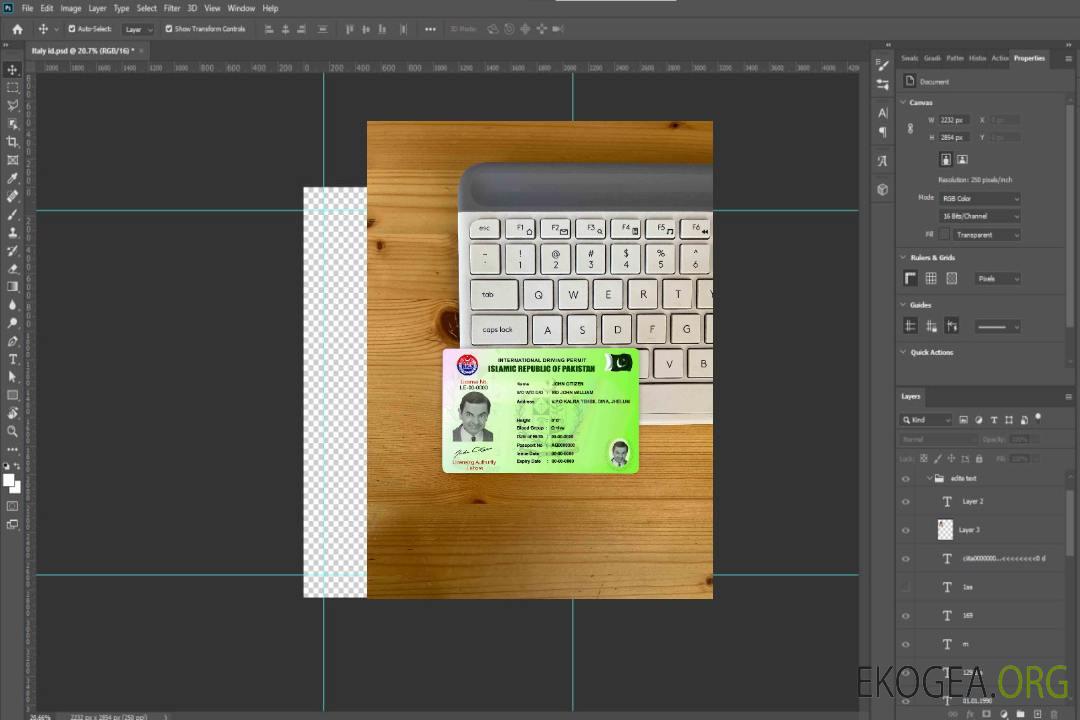
Task: Select the Horizontal Type tool
Action: click(x=13, y=359)
